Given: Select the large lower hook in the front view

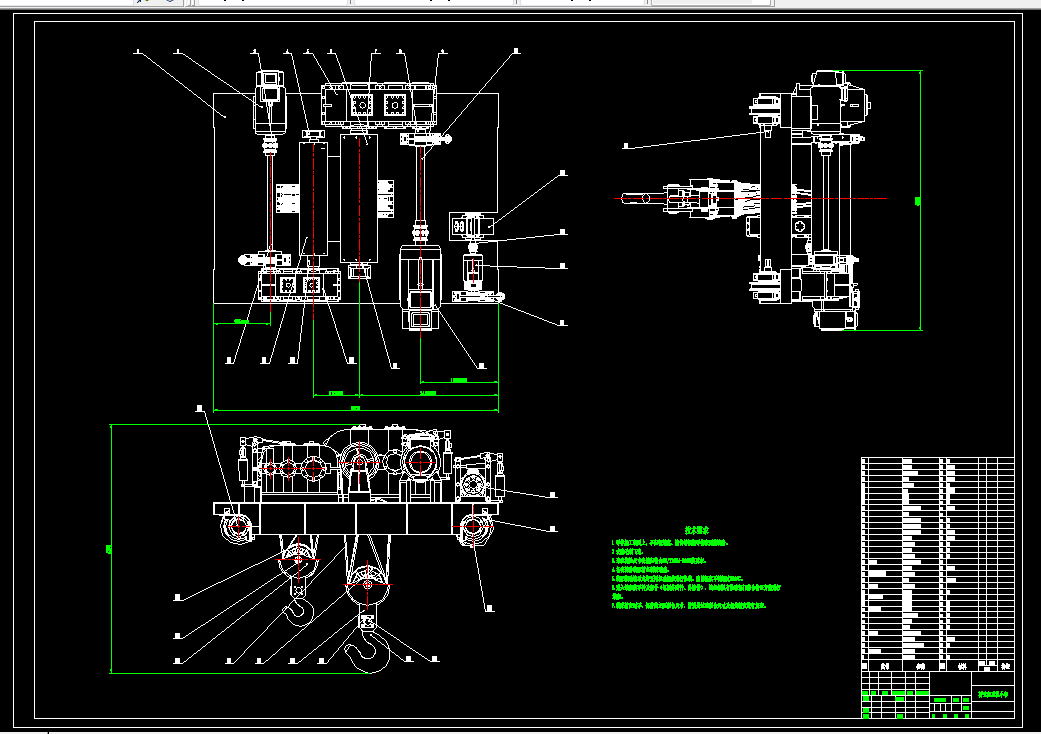Looking at the screenshot, I should [367, 651].
